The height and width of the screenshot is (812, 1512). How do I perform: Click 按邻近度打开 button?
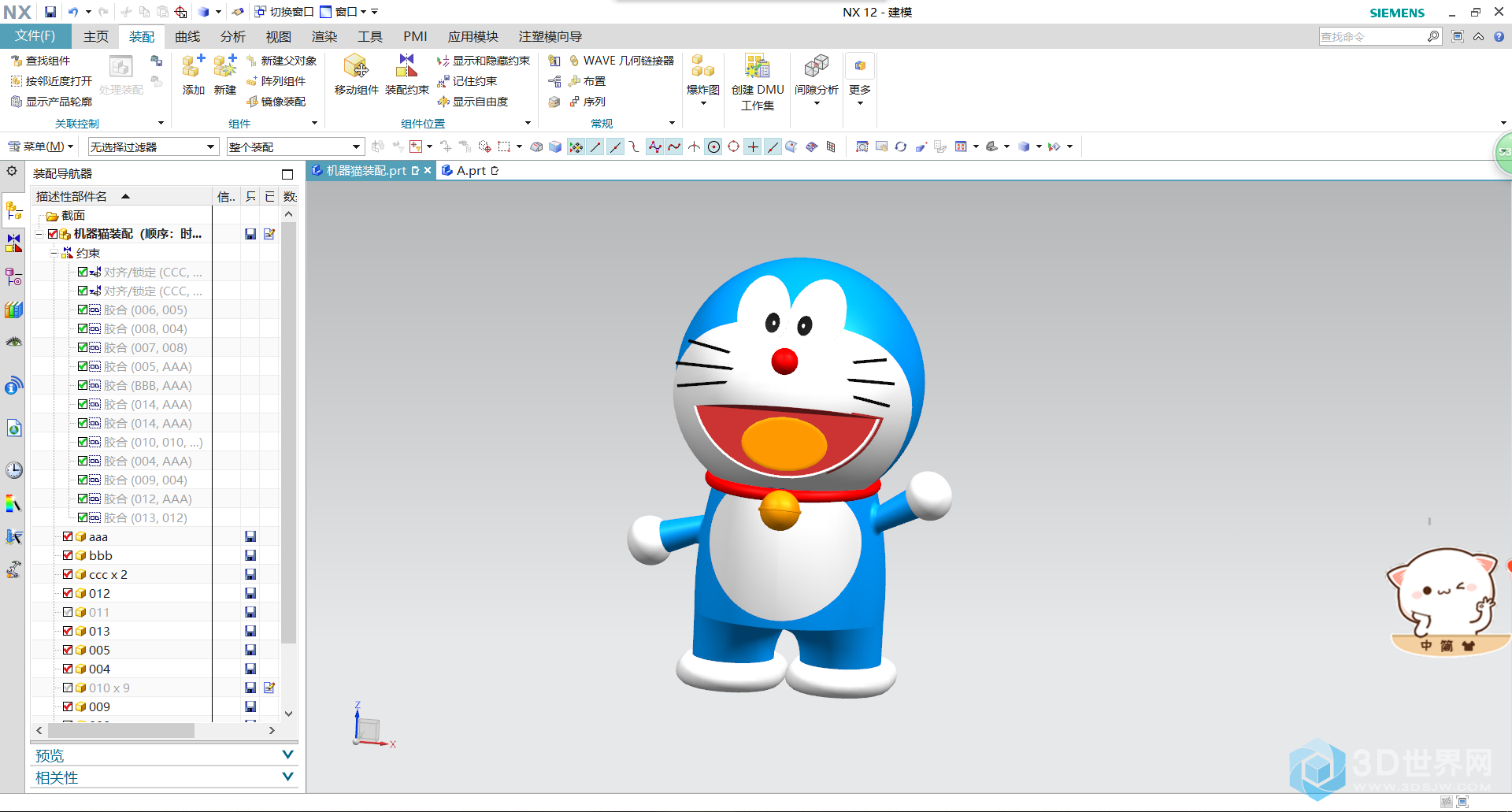pos(51,81)
